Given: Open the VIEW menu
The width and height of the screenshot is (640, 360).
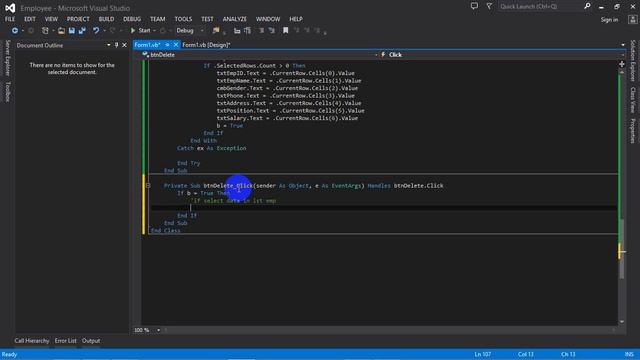Looking at the screenshot, I should (x=51, y=19).
